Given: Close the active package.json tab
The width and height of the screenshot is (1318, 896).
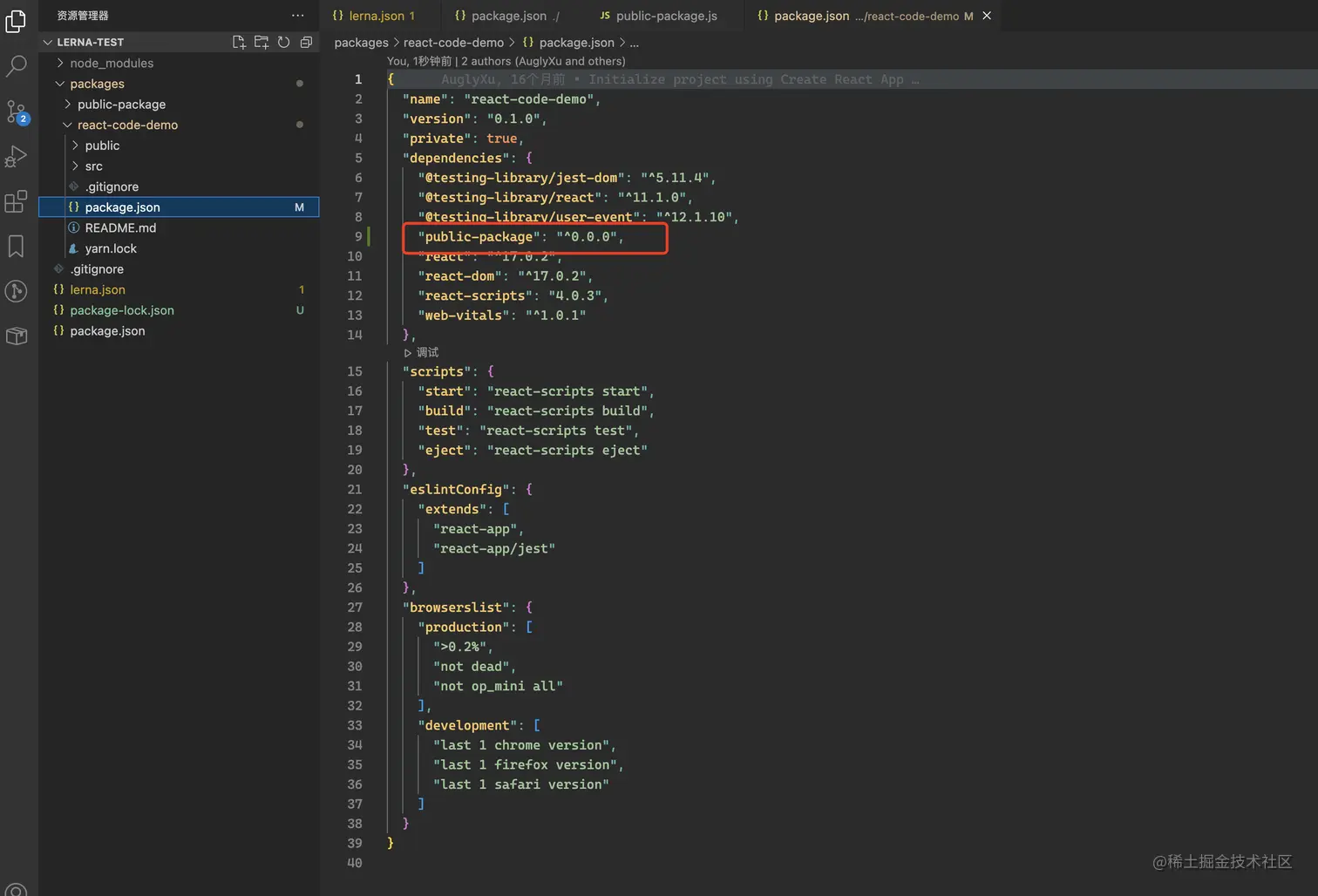Looking at the screenshot, I should 987,16.
